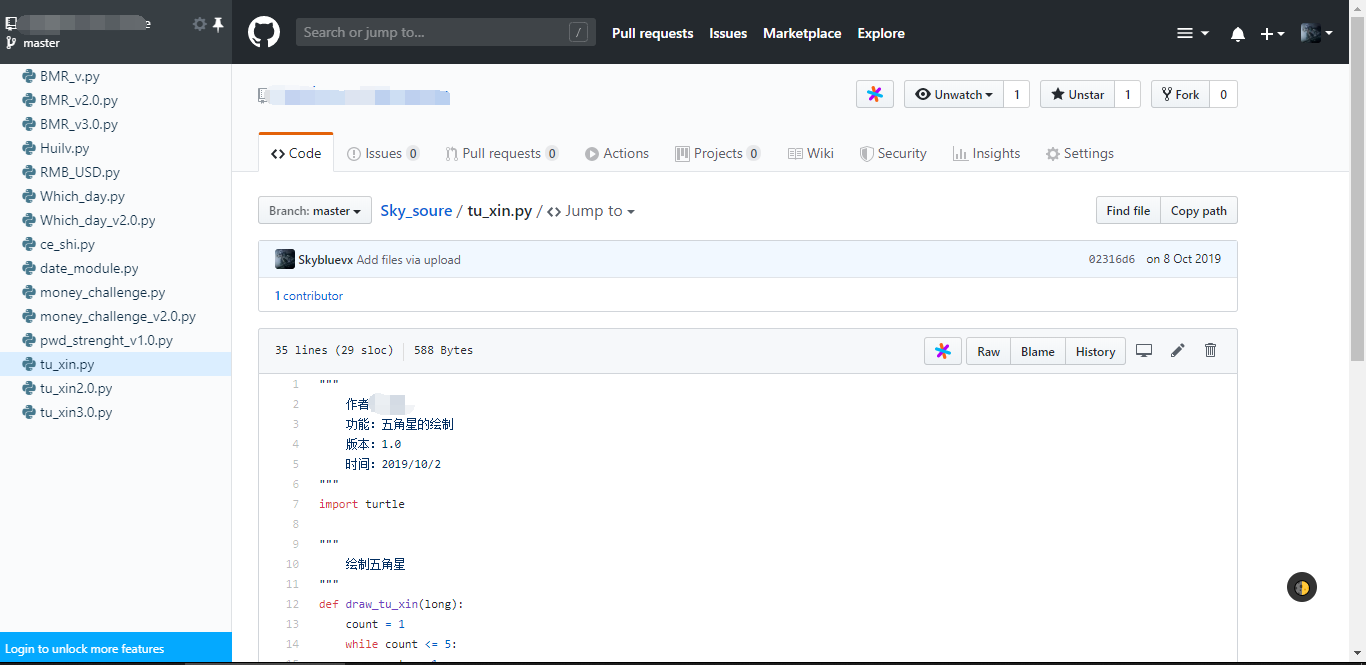Click the GitHub Octocat logo
The width and height of the screenshot is (1366, 665).
click(264, 32)
